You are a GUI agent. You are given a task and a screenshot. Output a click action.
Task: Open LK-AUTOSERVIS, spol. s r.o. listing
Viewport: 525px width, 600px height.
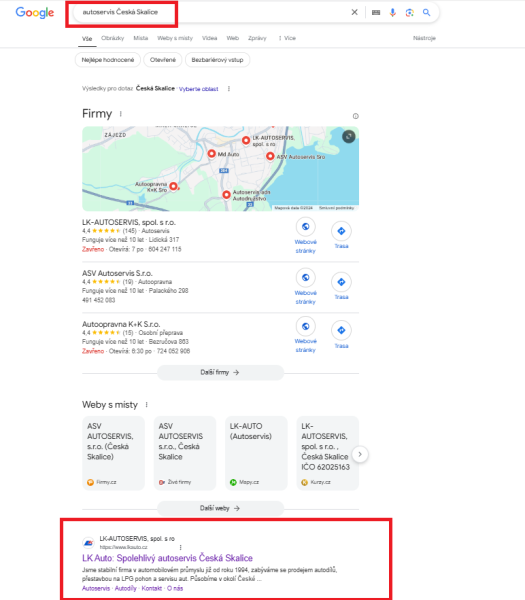[129, 222]
